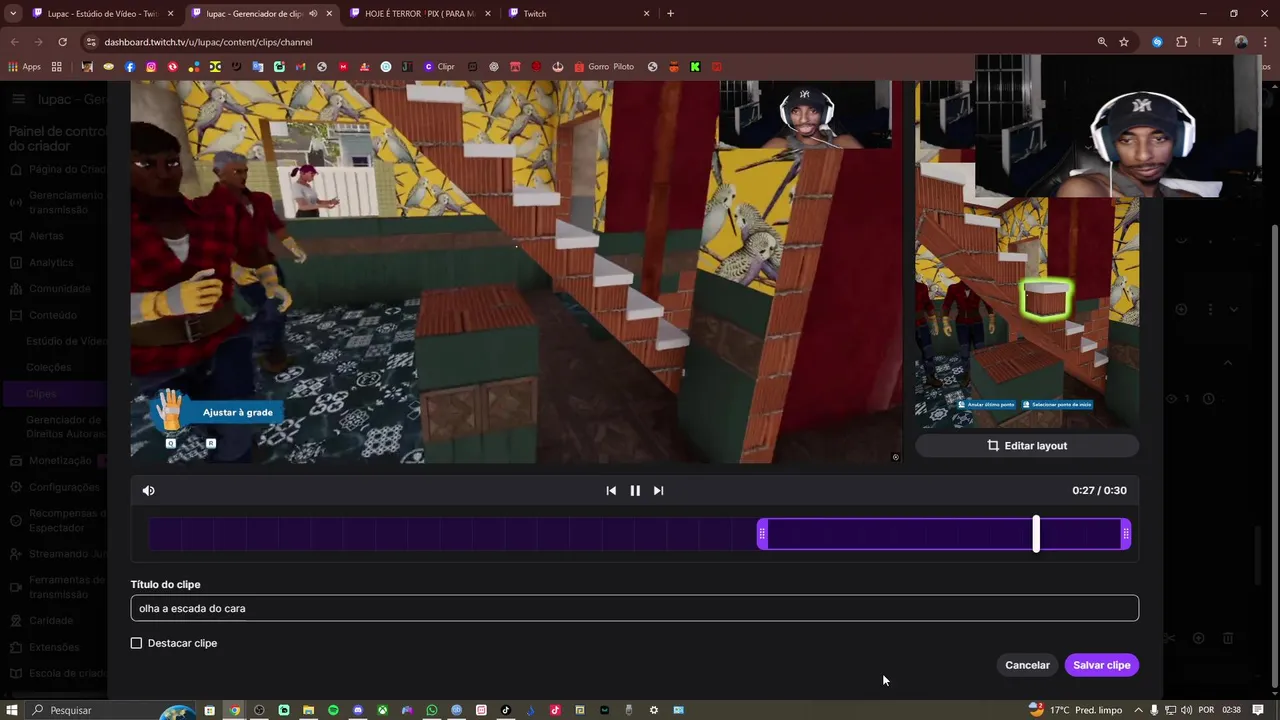1280x720 pixels.
Task: Open the Chrome profile avatar
Action: (1241, 42)
